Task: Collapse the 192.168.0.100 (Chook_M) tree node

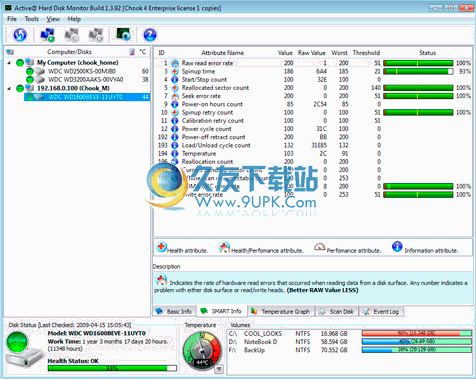Action: point(9,88)
